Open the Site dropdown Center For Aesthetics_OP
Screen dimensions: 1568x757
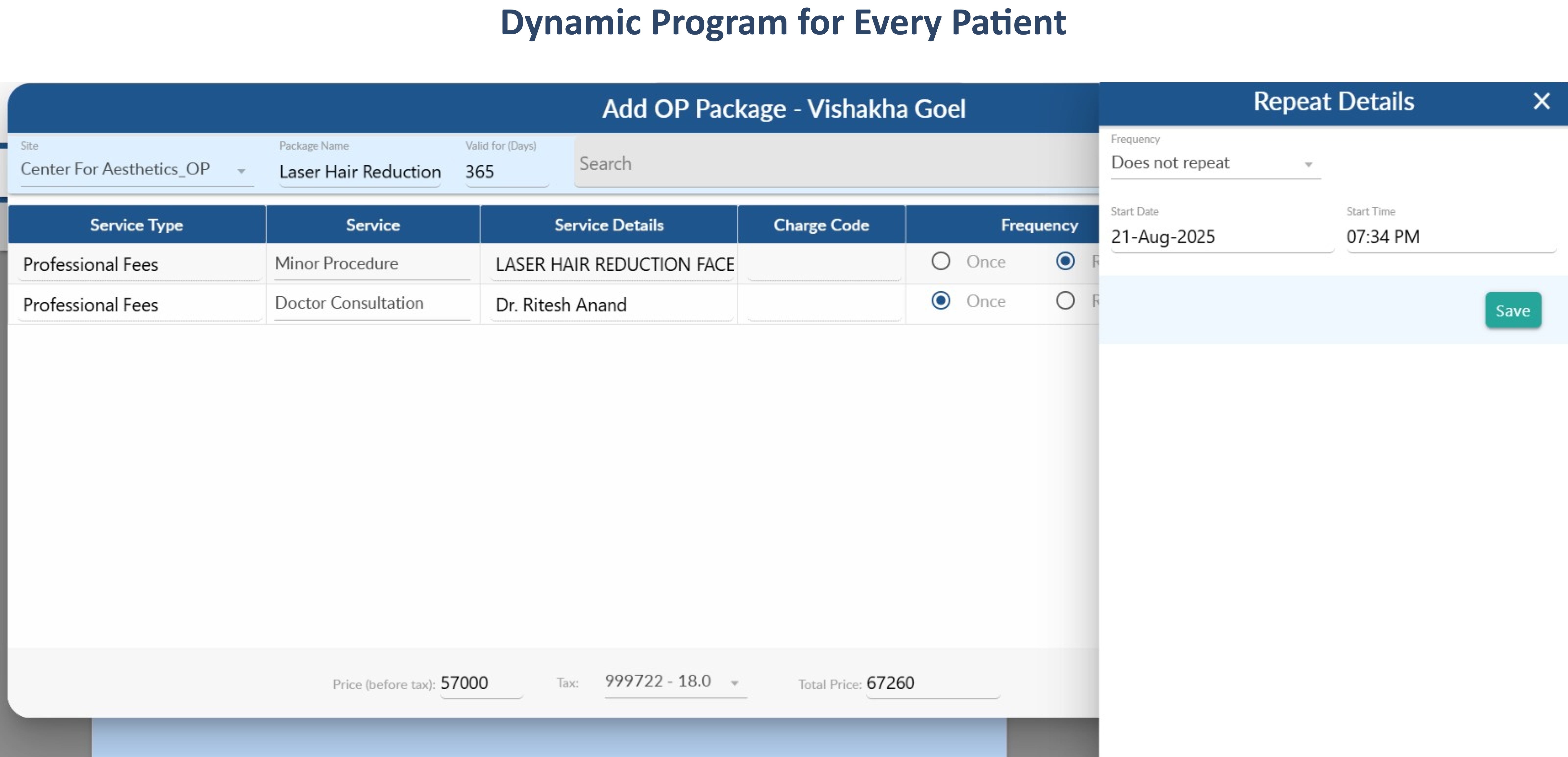pyautogui.click(x=136, y=169)
